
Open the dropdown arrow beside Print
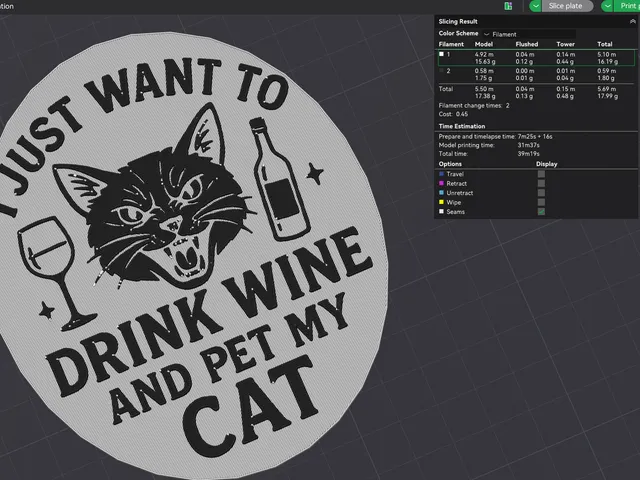point(607,6)
